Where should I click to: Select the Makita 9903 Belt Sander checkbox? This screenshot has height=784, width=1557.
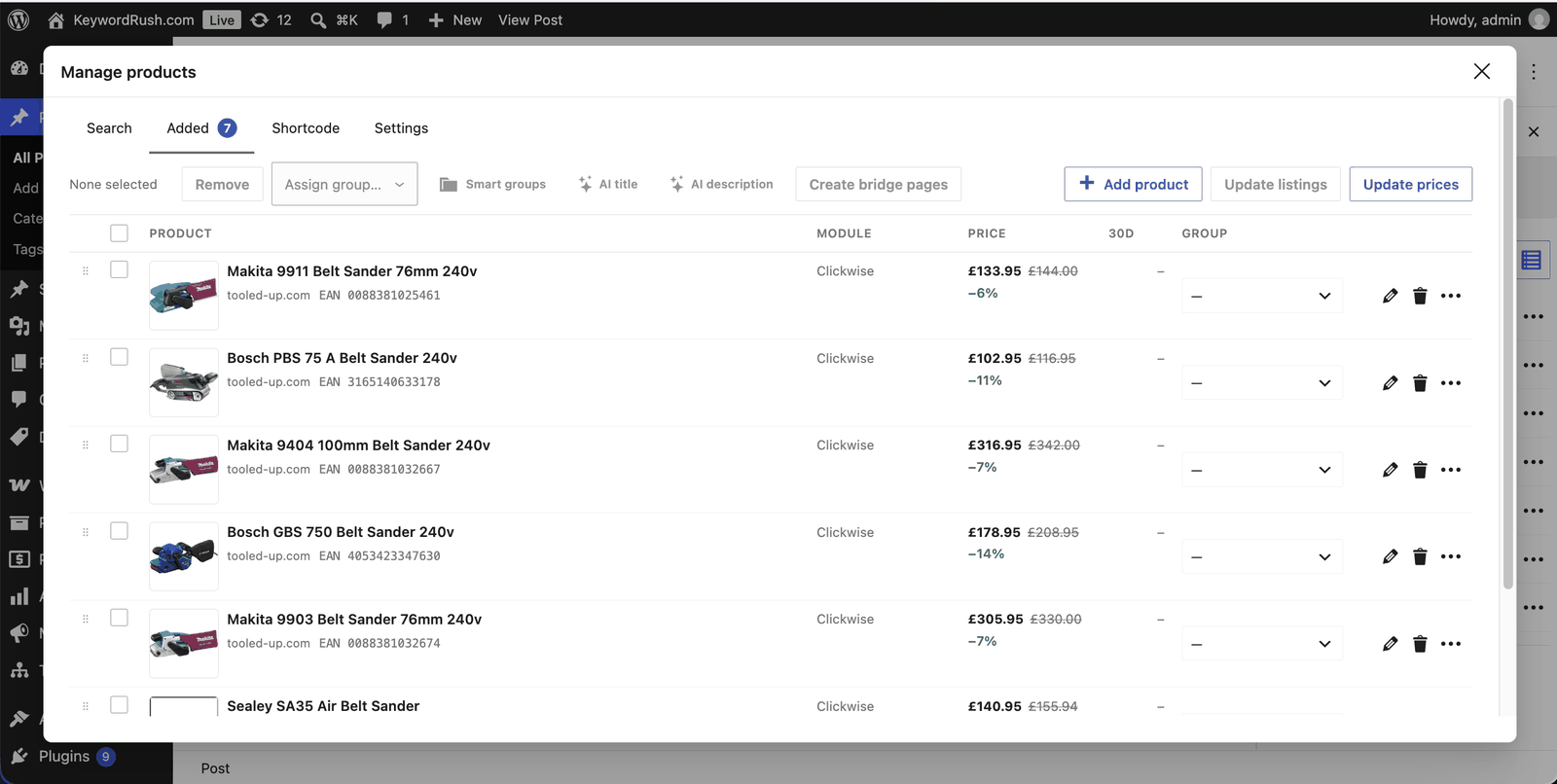119,618
